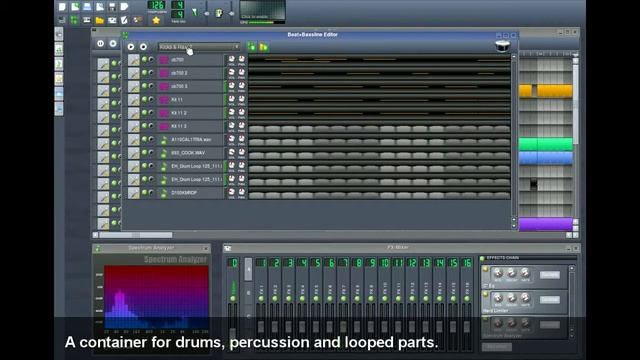Image resolution: width=640 pixels, height=360 pixels.
Task: Select the green clip in Song Editor
Action: click(x=545, y=144)
